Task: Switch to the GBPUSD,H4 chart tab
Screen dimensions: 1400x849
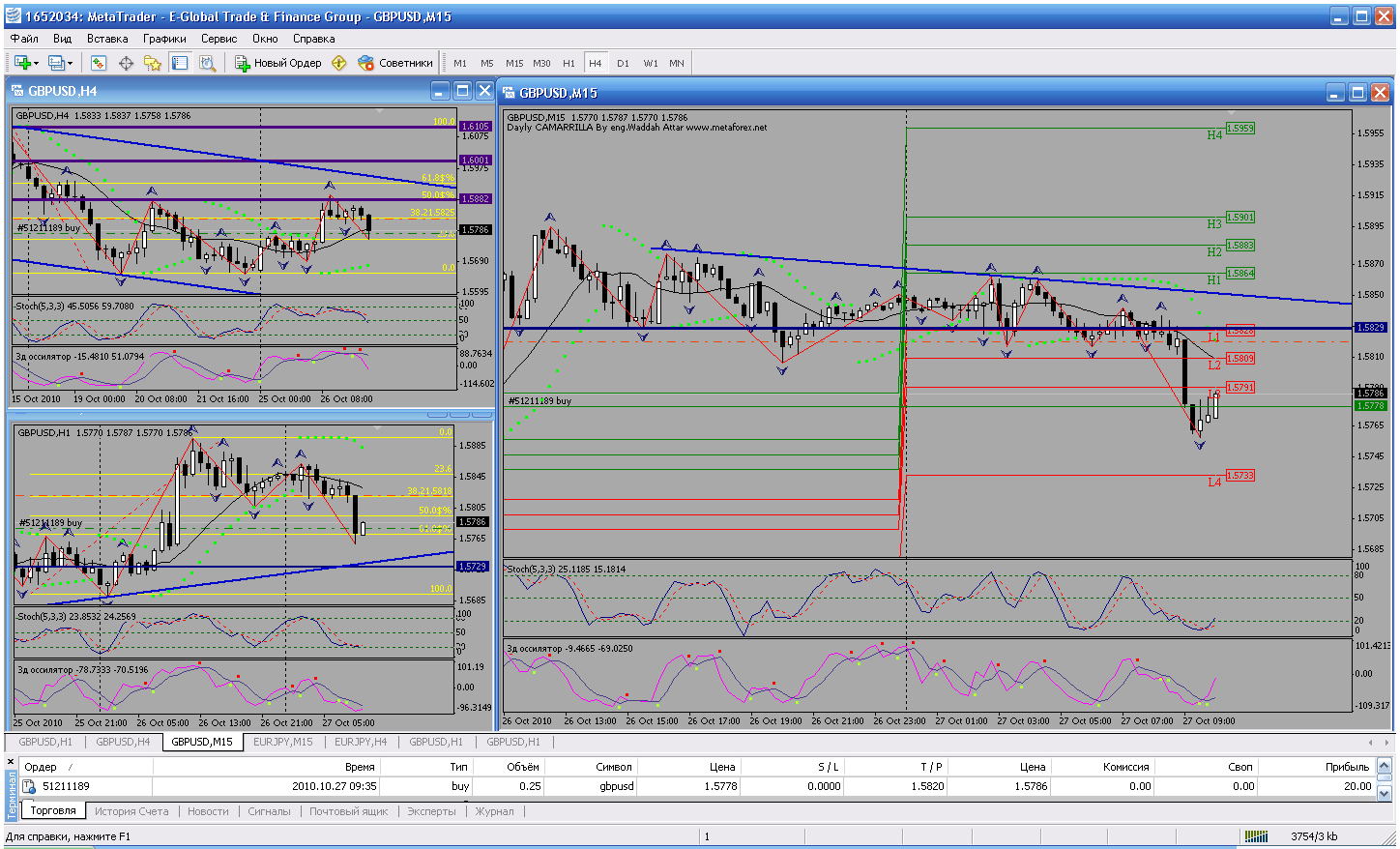Action: point(123,742)
